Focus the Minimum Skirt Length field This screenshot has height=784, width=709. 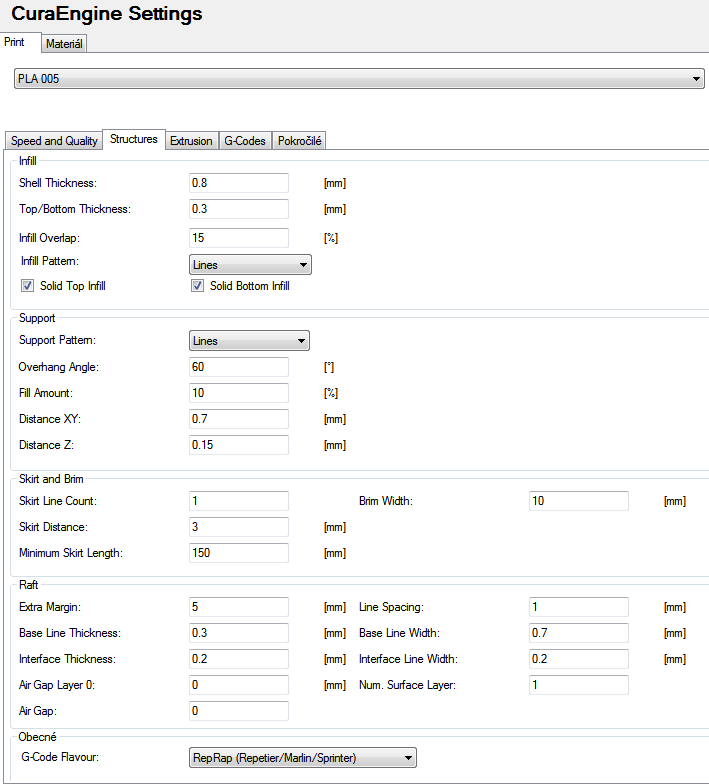click(238, 553)
